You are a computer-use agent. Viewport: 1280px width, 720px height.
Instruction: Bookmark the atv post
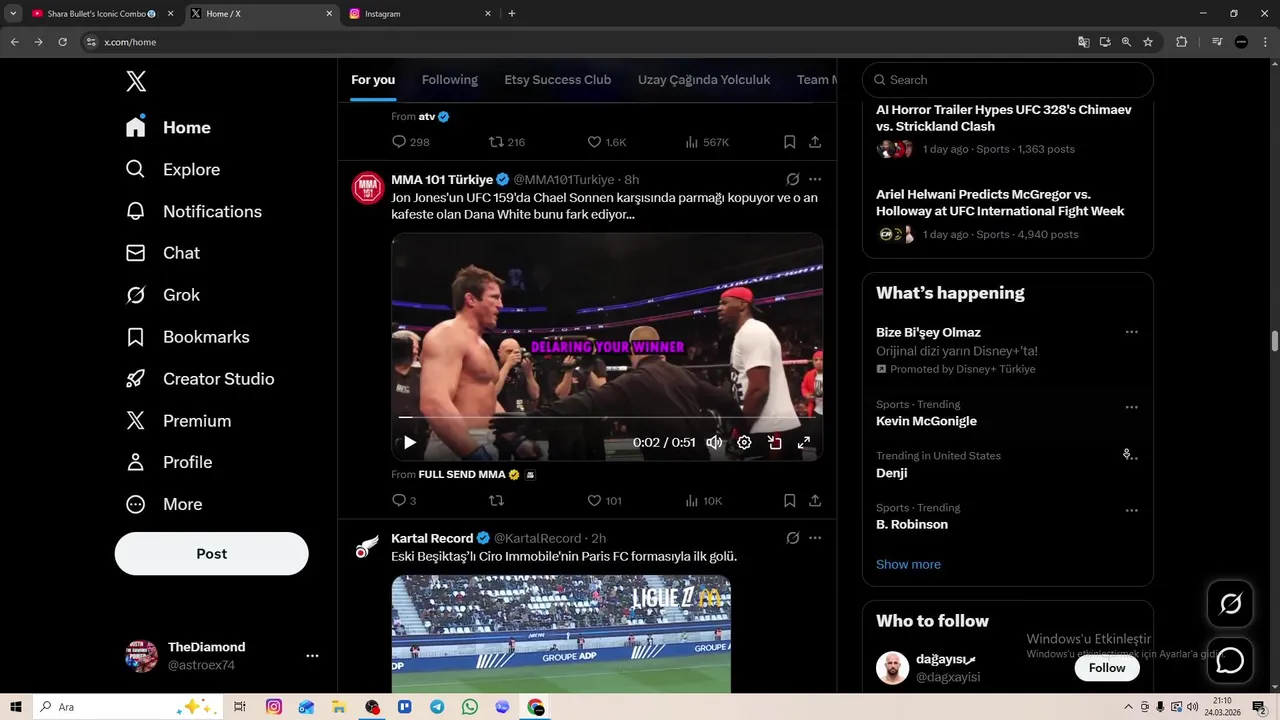pyautogui.click(x=789, y=142)
